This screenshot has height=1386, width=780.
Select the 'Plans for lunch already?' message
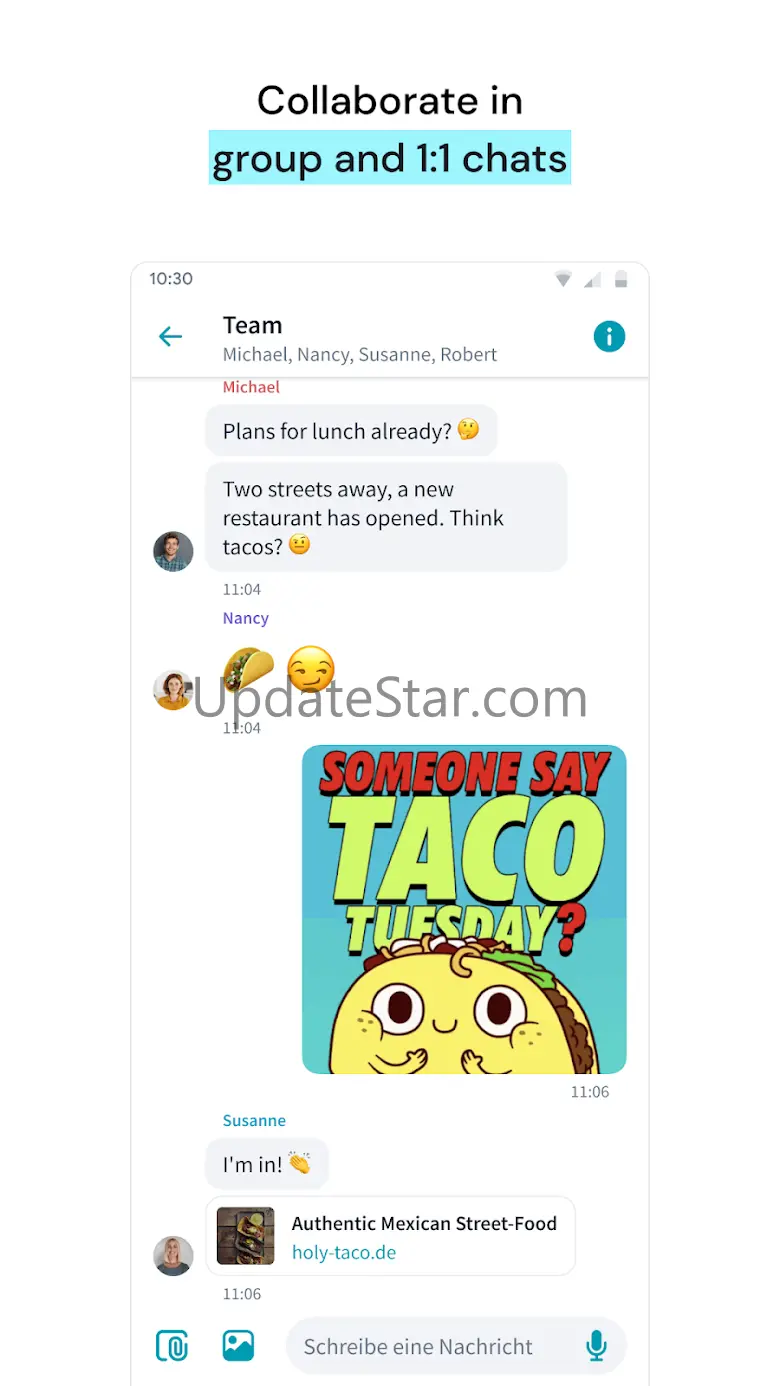[351, 431]
